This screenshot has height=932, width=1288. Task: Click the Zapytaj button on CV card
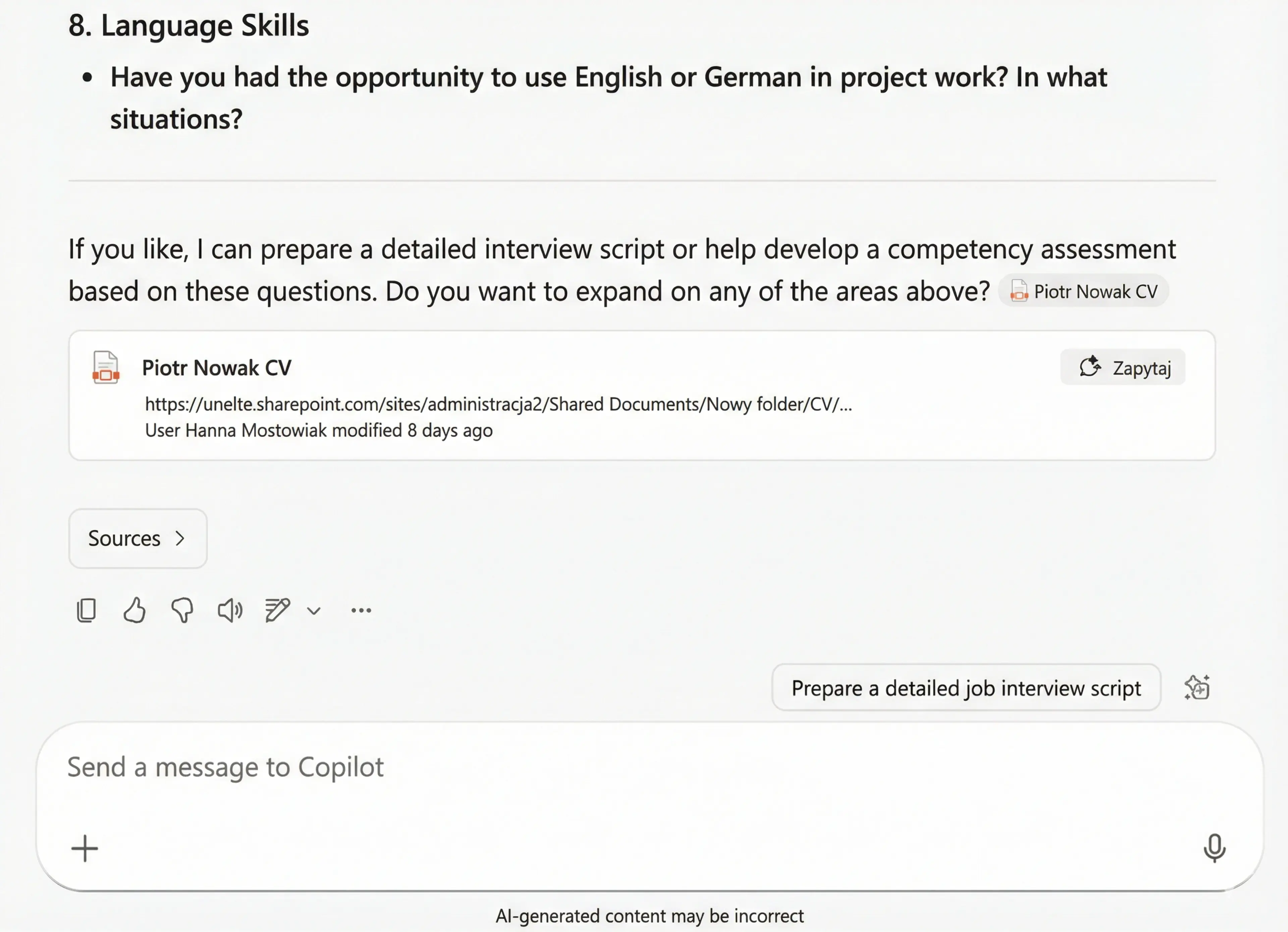(1122, 367)
